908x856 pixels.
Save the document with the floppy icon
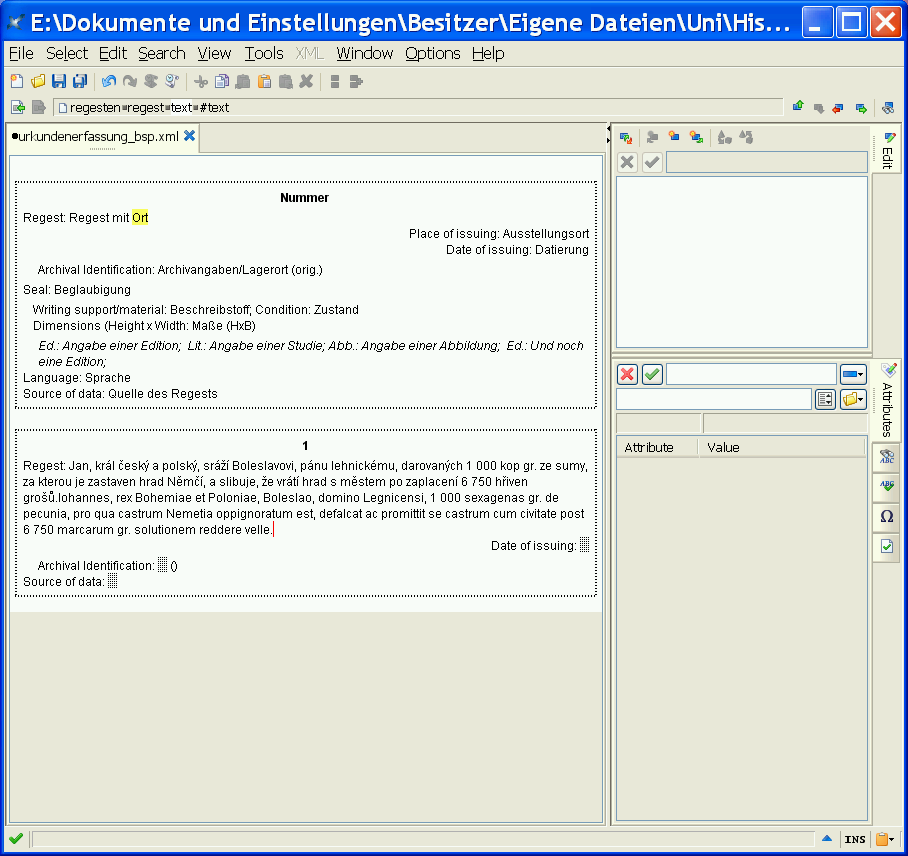coord(59,82)
